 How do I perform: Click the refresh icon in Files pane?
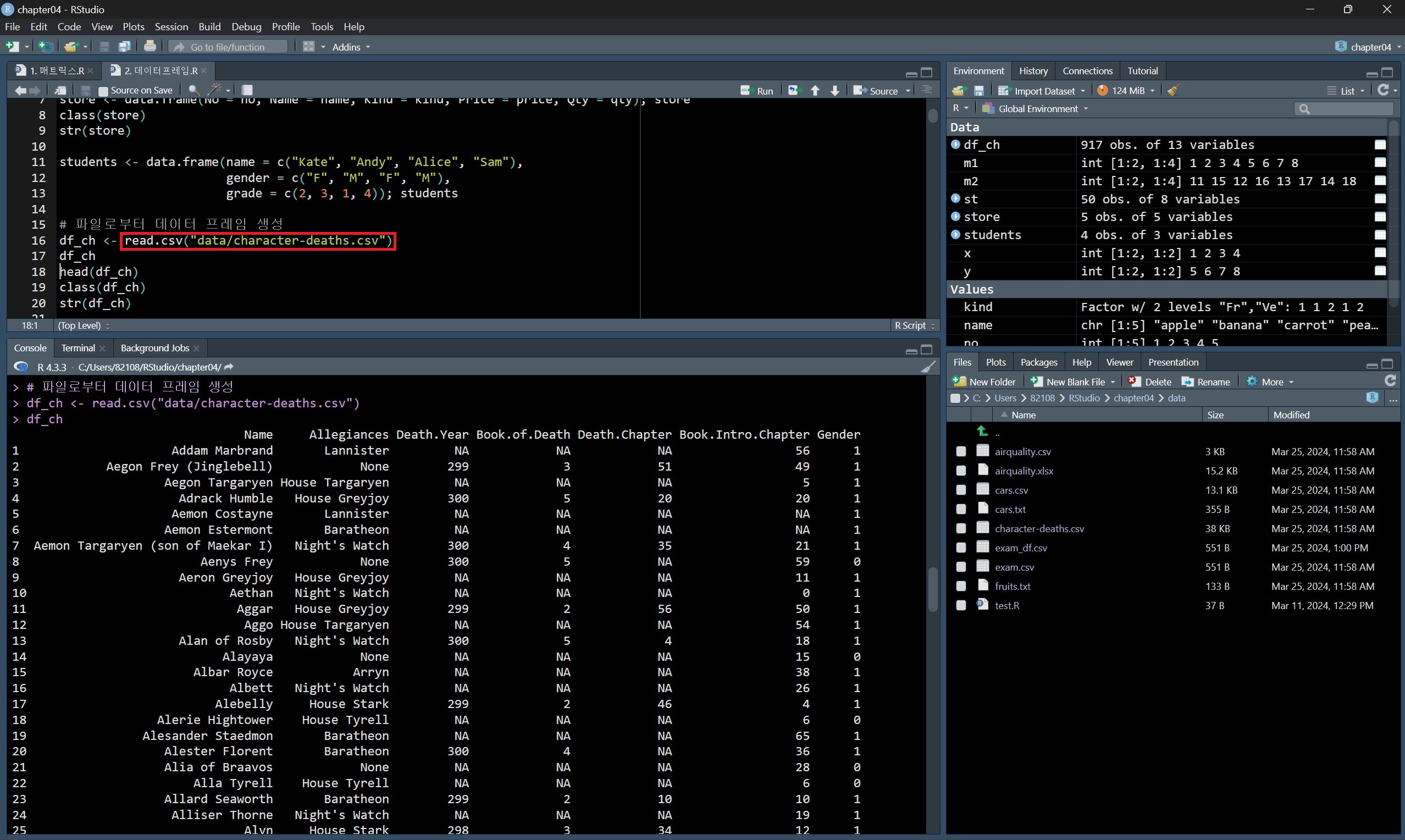click(1390, 381)
